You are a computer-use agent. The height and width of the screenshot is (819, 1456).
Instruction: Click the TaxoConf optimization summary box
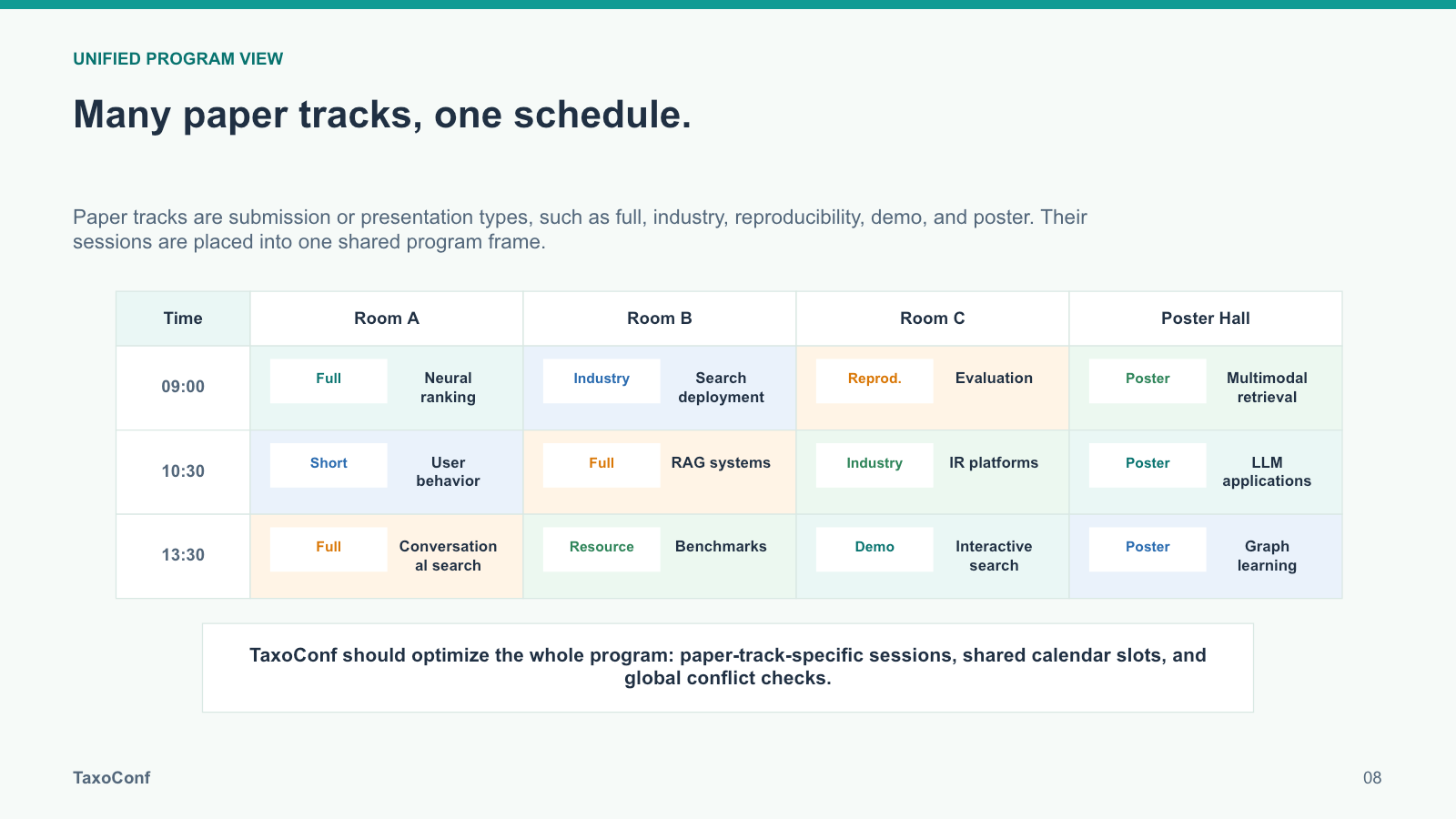click(x=728, y=668)
